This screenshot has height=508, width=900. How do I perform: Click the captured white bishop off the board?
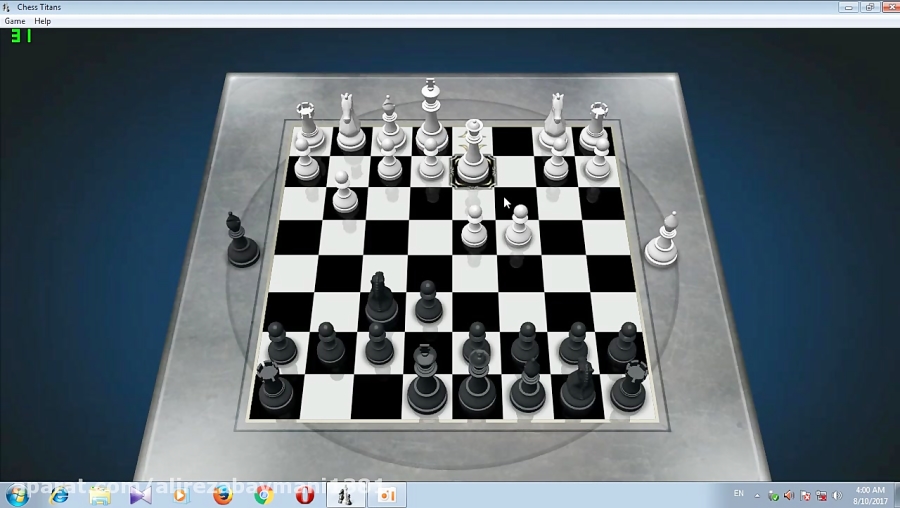point(662,239)
